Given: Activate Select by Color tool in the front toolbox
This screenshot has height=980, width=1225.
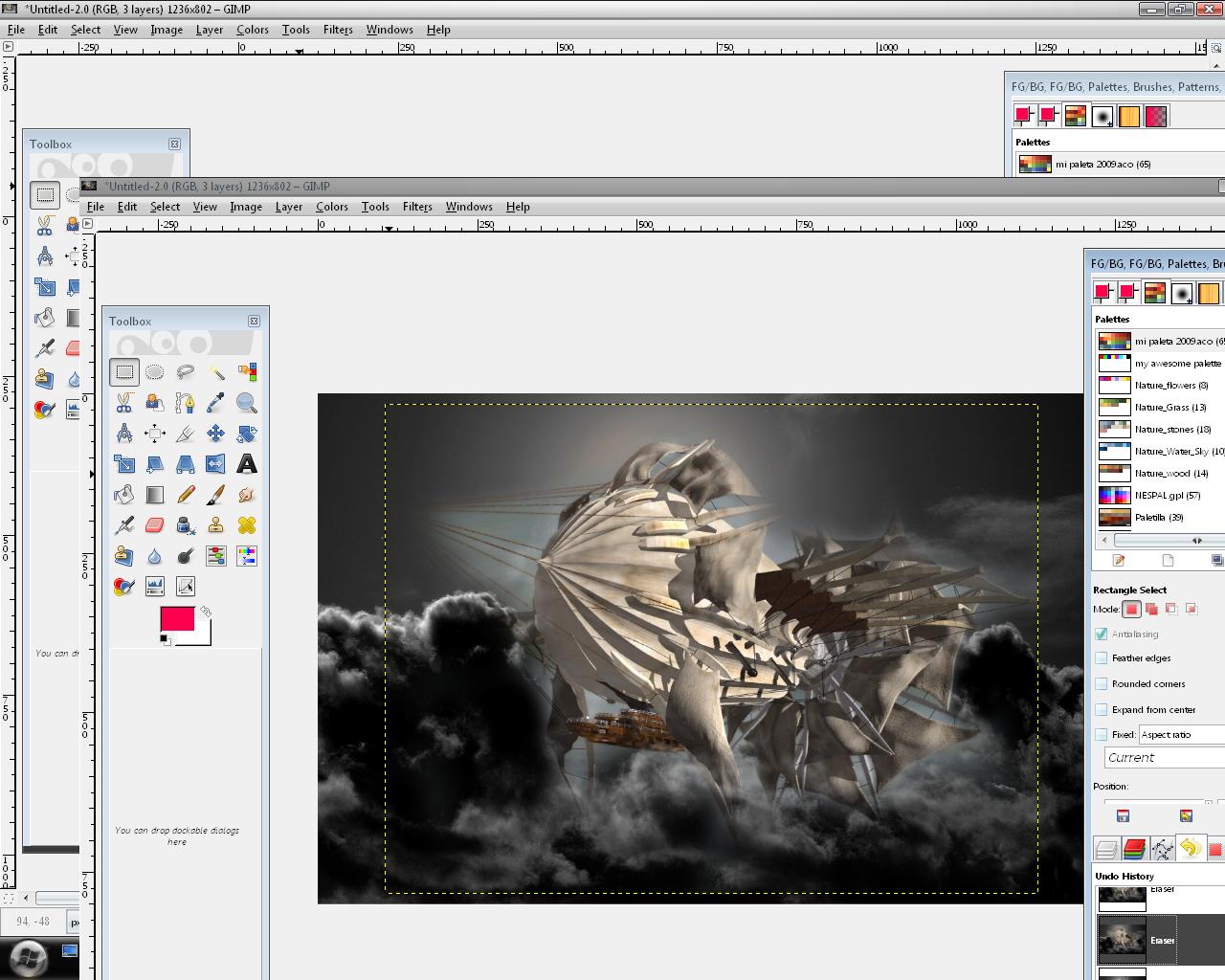Looking at the screenshot, I should tap(246, 372).
